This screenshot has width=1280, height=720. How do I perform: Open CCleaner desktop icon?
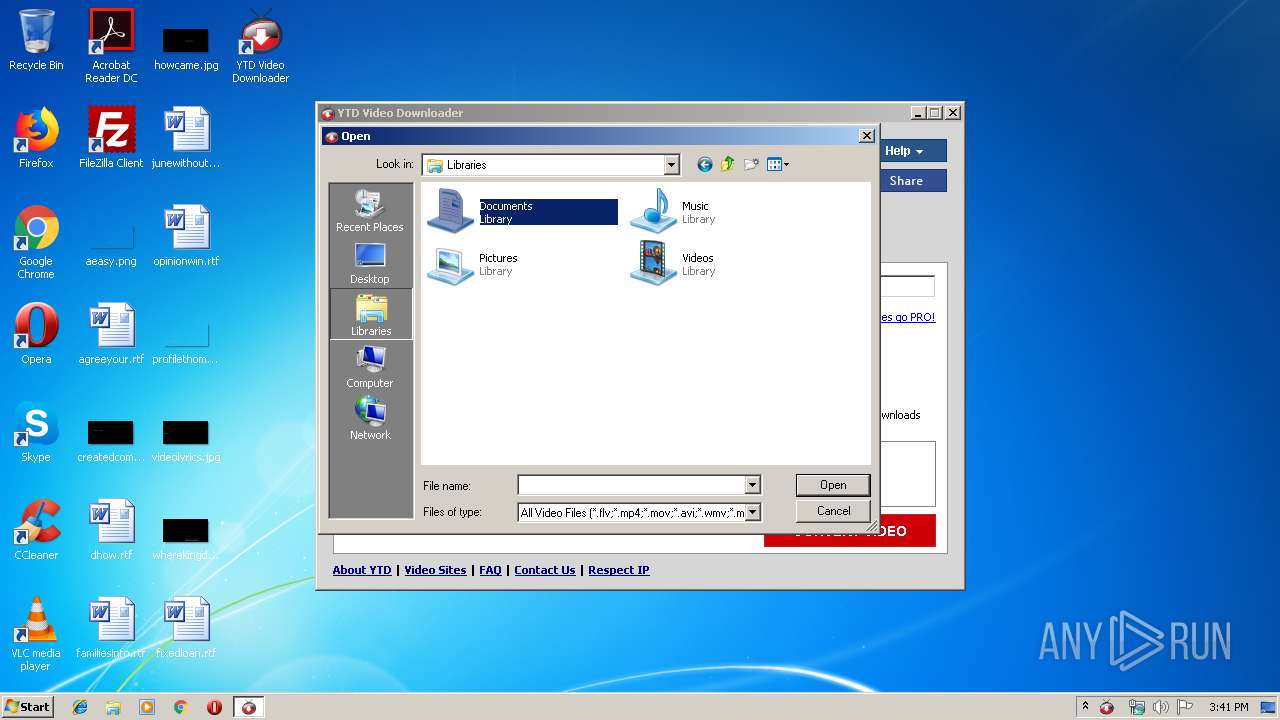pyautogui.click(x=36, y=530)
